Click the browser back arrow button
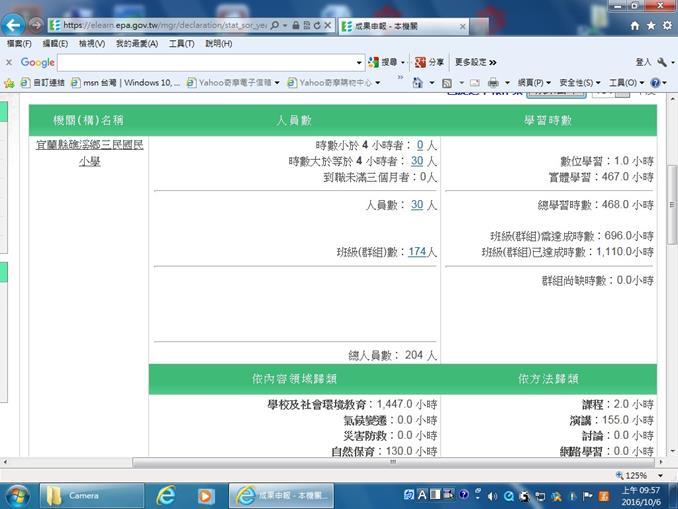This screenshot has width=678, height=509. (x=14, y=25)
